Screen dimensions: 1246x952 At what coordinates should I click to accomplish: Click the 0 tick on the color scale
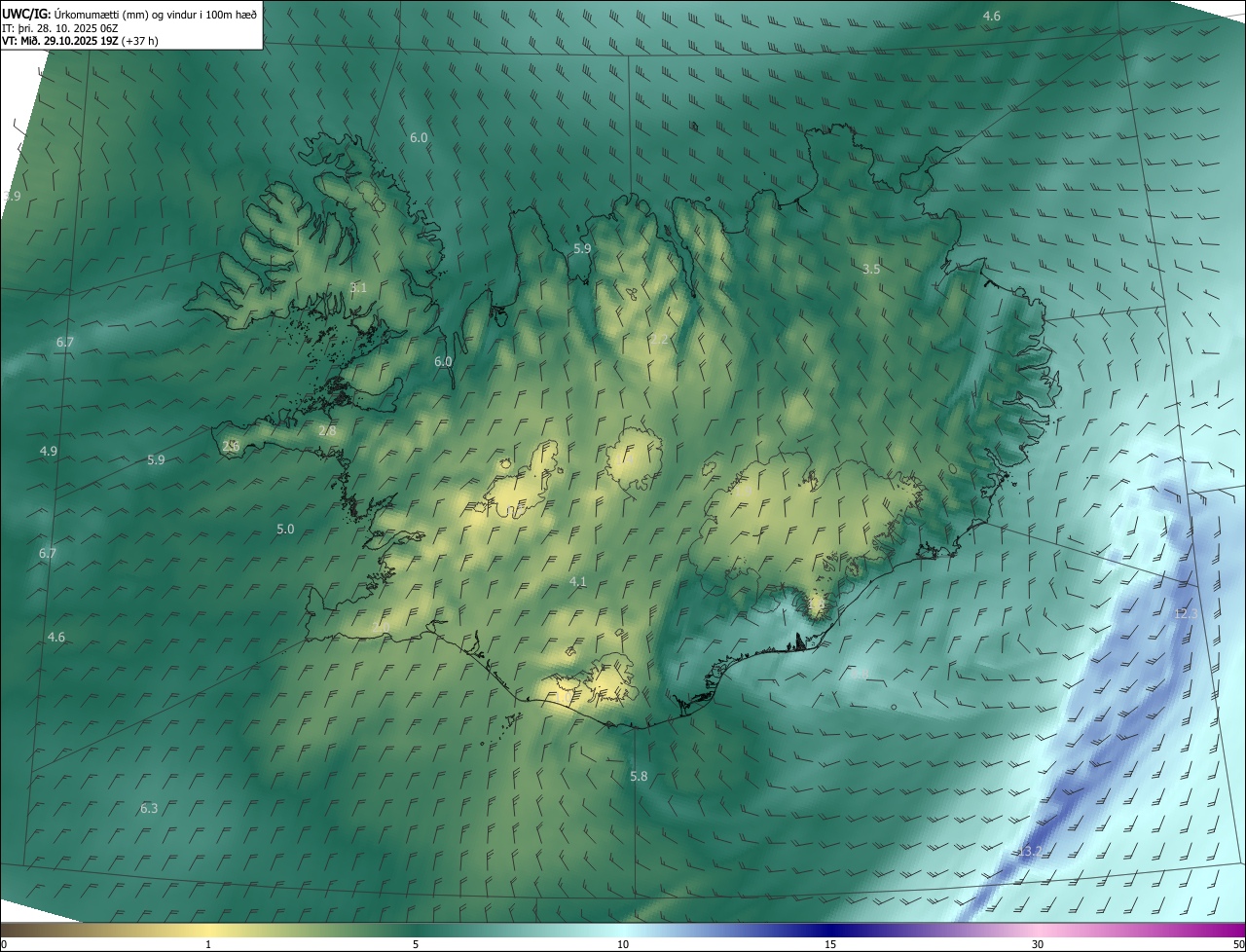4,944
